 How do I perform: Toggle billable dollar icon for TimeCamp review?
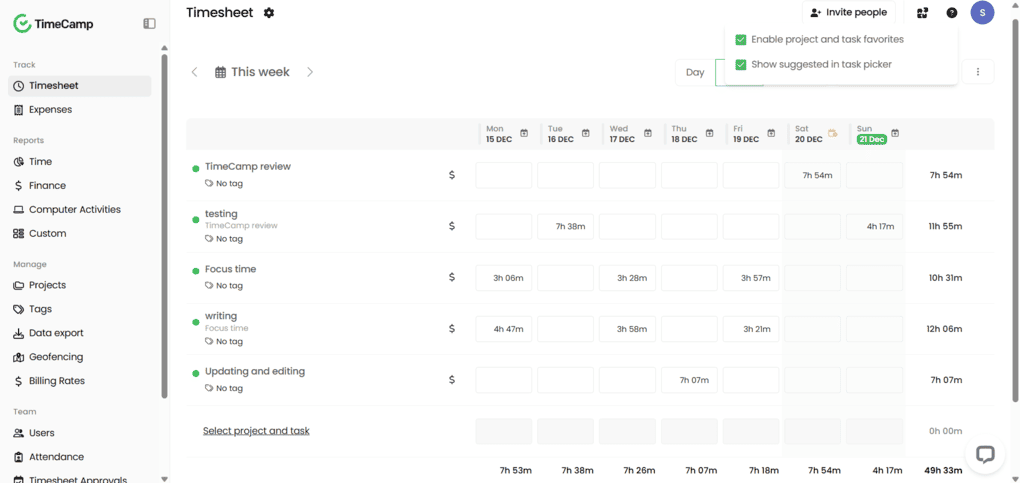[x=451, y=175]
